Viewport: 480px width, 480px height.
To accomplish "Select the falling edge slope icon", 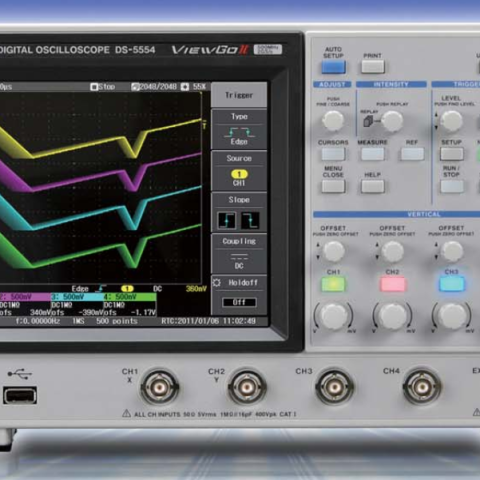I will pyautogui.click(x=250, y=220).
